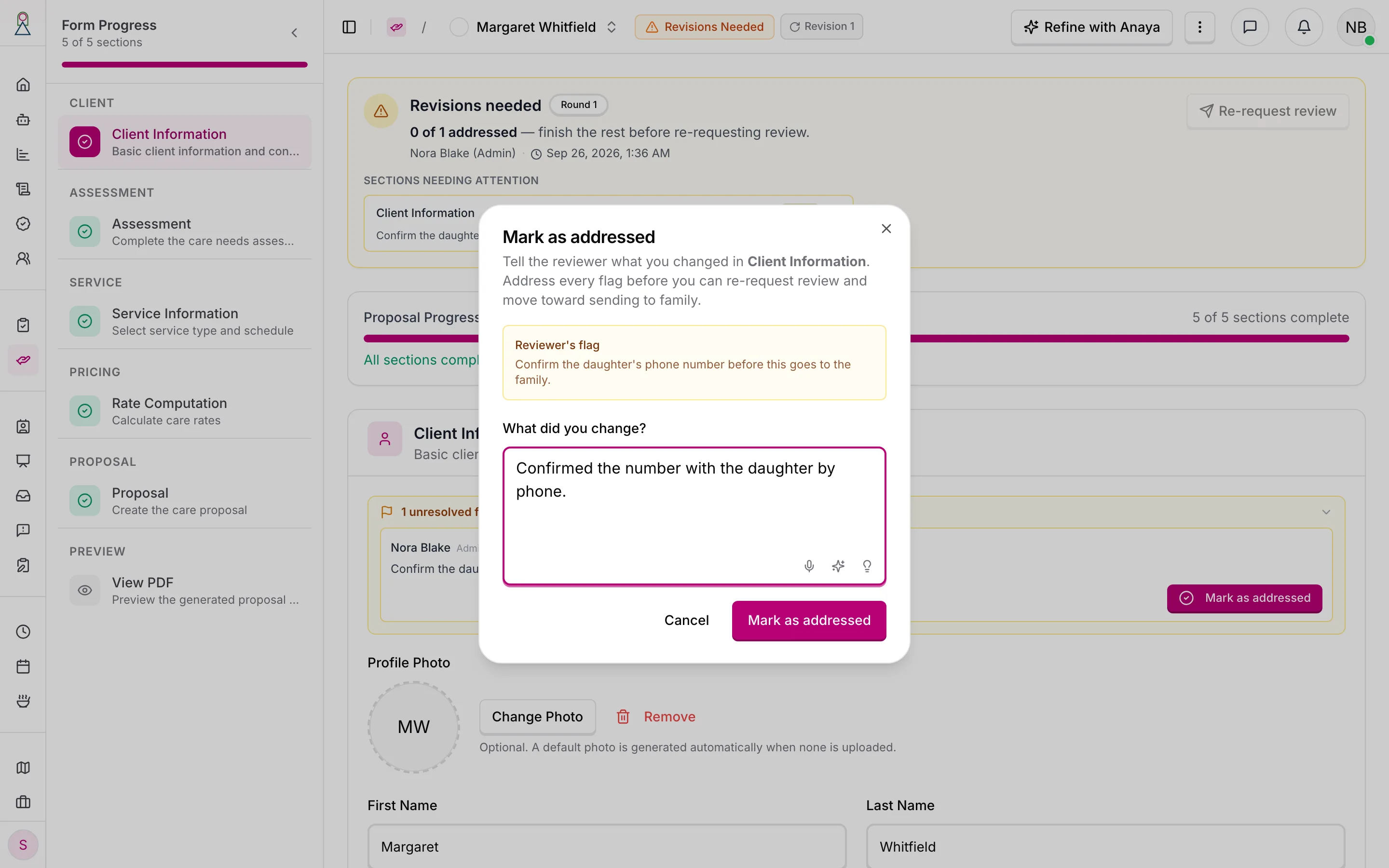This screenshot has height=868, width=1389.
Task: Click Refine with Anaya button
Action: click(x=1091, y=27)
